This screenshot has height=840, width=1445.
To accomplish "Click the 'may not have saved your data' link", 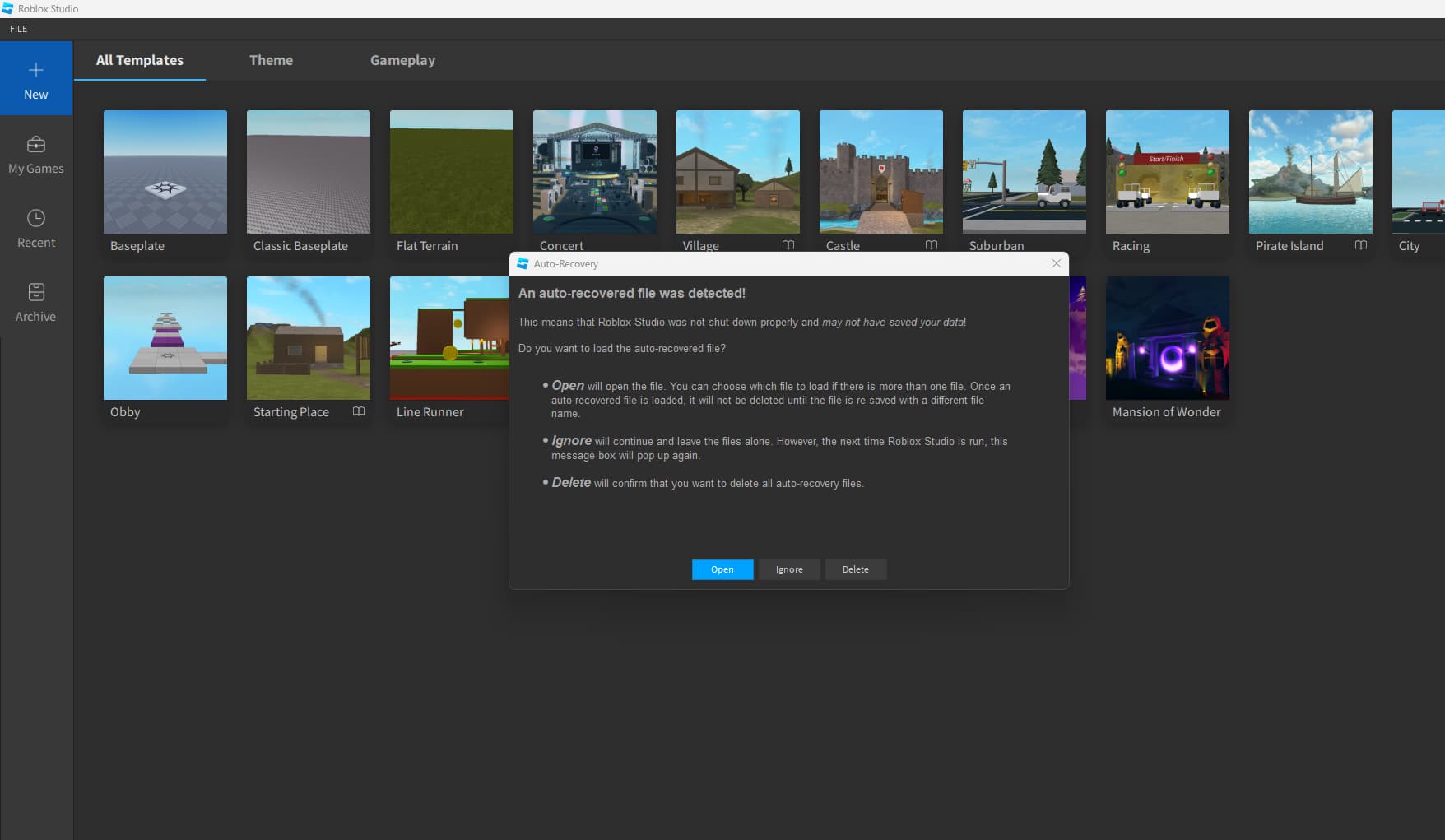I will [x=892, y=322].
